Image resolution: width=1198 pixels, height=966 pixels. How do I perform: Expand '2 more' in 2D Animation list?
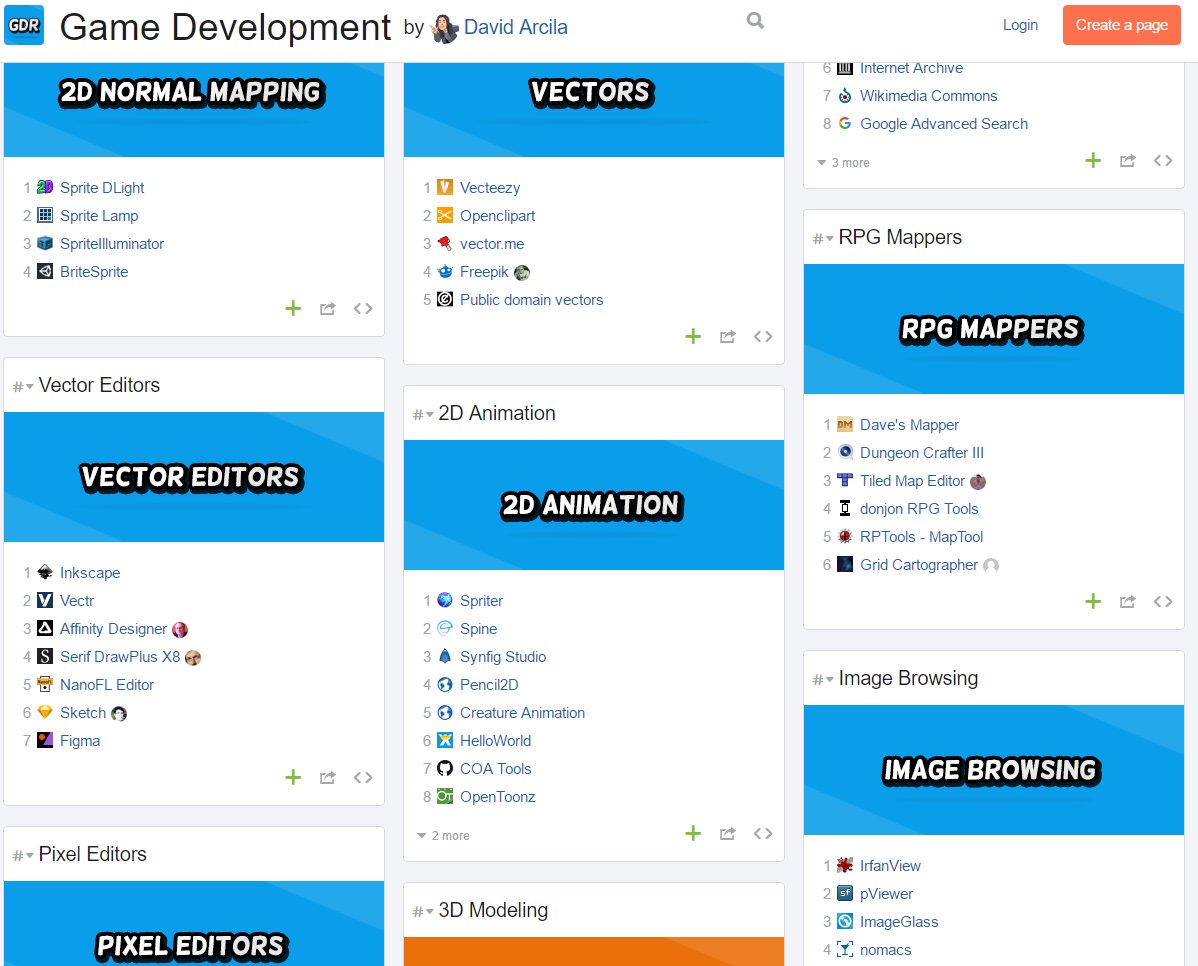(x=443, y=836)
